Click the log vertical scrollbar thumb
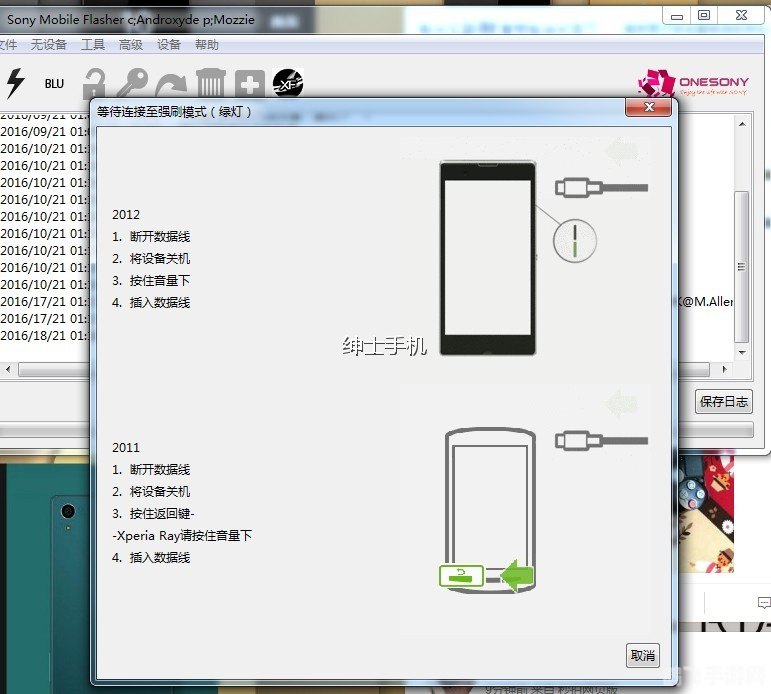The height and width of the screenshot is (694, 771). coord(742,265)
